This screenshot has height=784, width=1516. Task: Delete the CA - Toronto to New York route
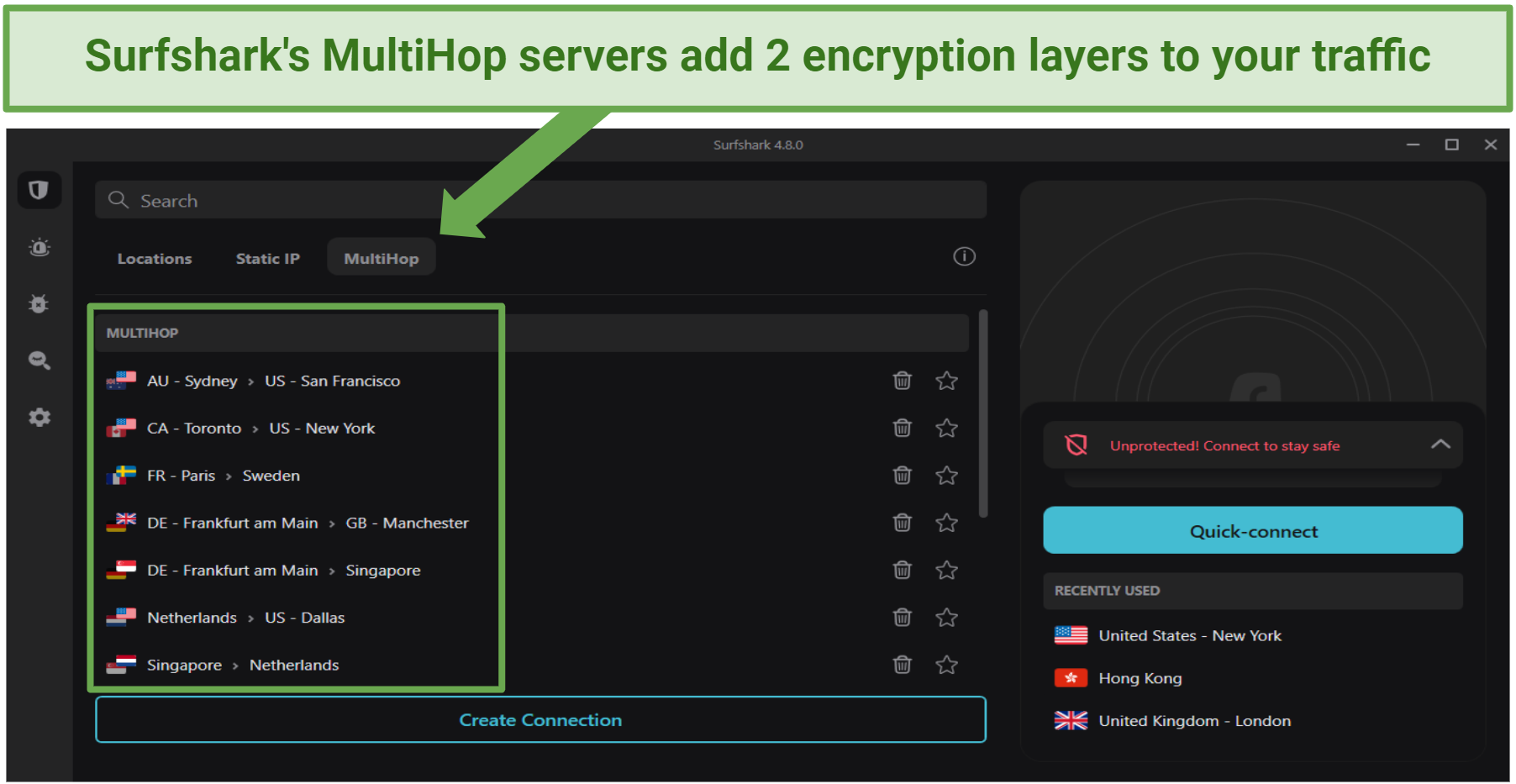tap(903, 428)
